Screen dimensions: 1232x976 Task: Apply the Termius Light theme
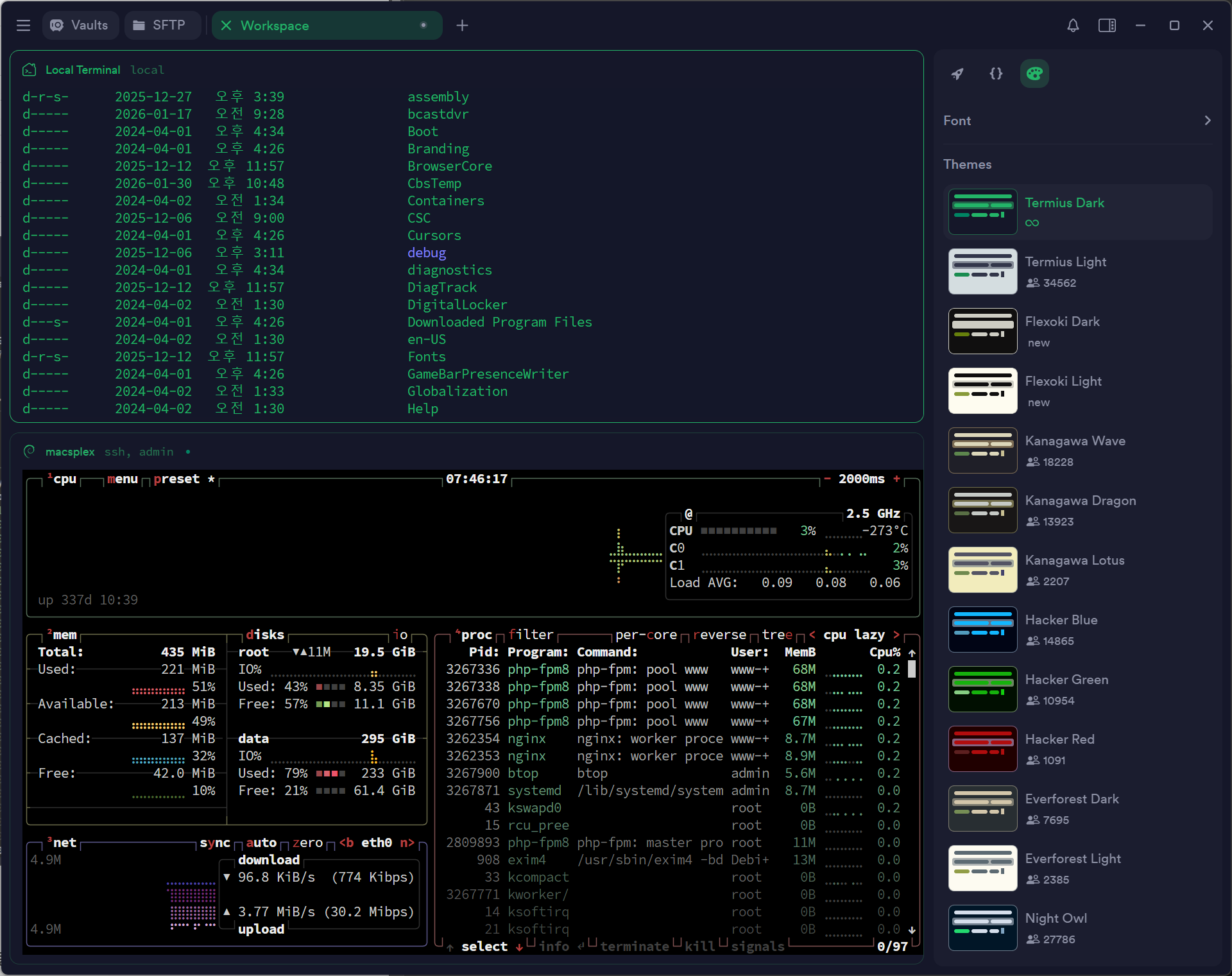click(1065, 262)
